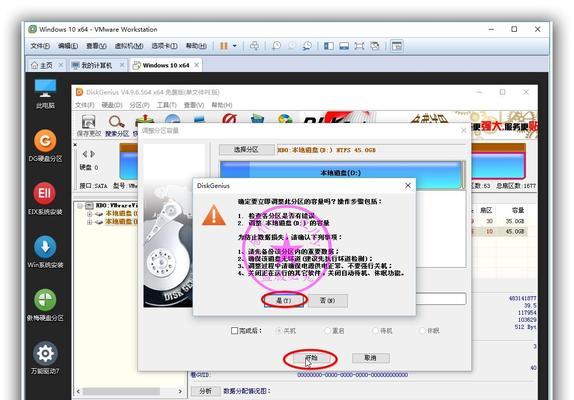This screenshot has width=574, height=400.
Task: Click the 取消 button in resize dialog
Action: [370, 358]
